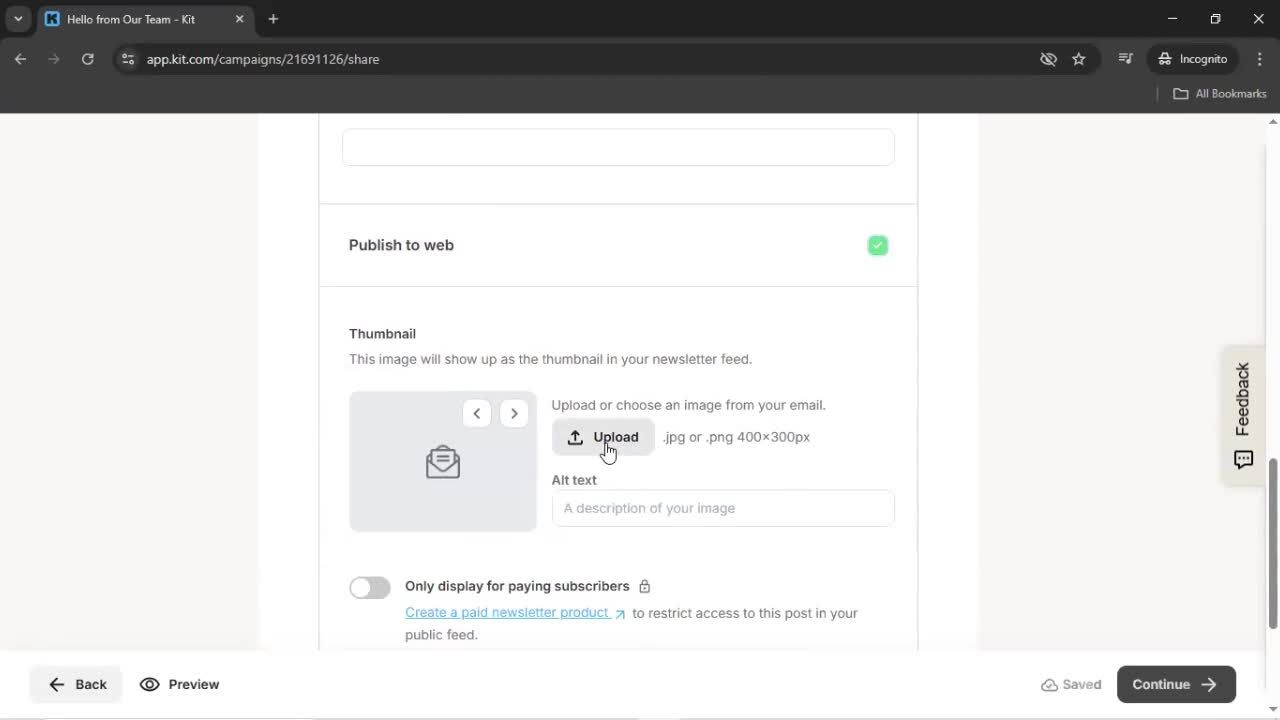Click the Feedback speech bubble icon
Viewport: 1280px width, 720px height.
(1243, 459)
